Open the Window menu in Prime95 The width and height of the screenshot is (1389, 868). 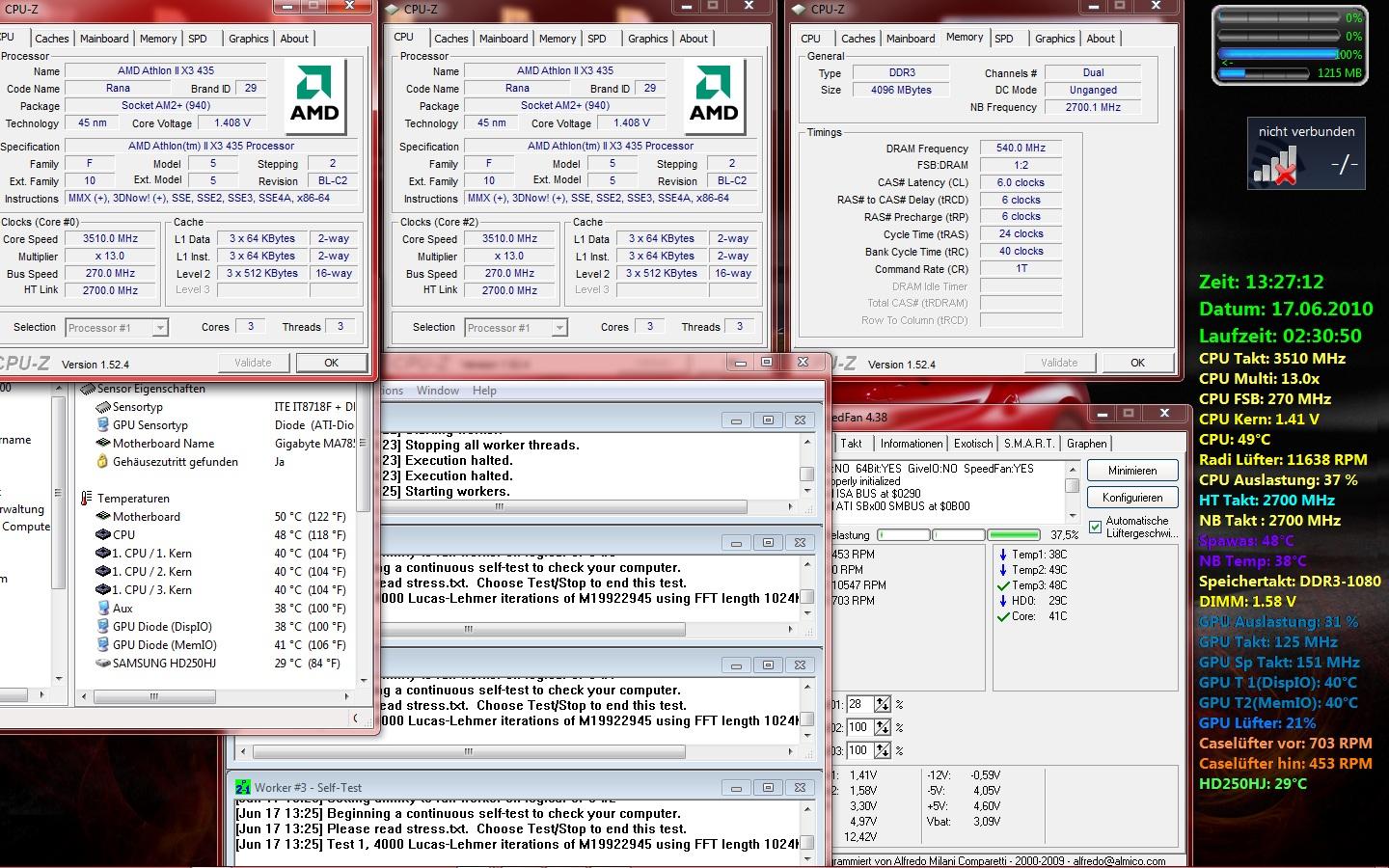click(x=438, y=391)
